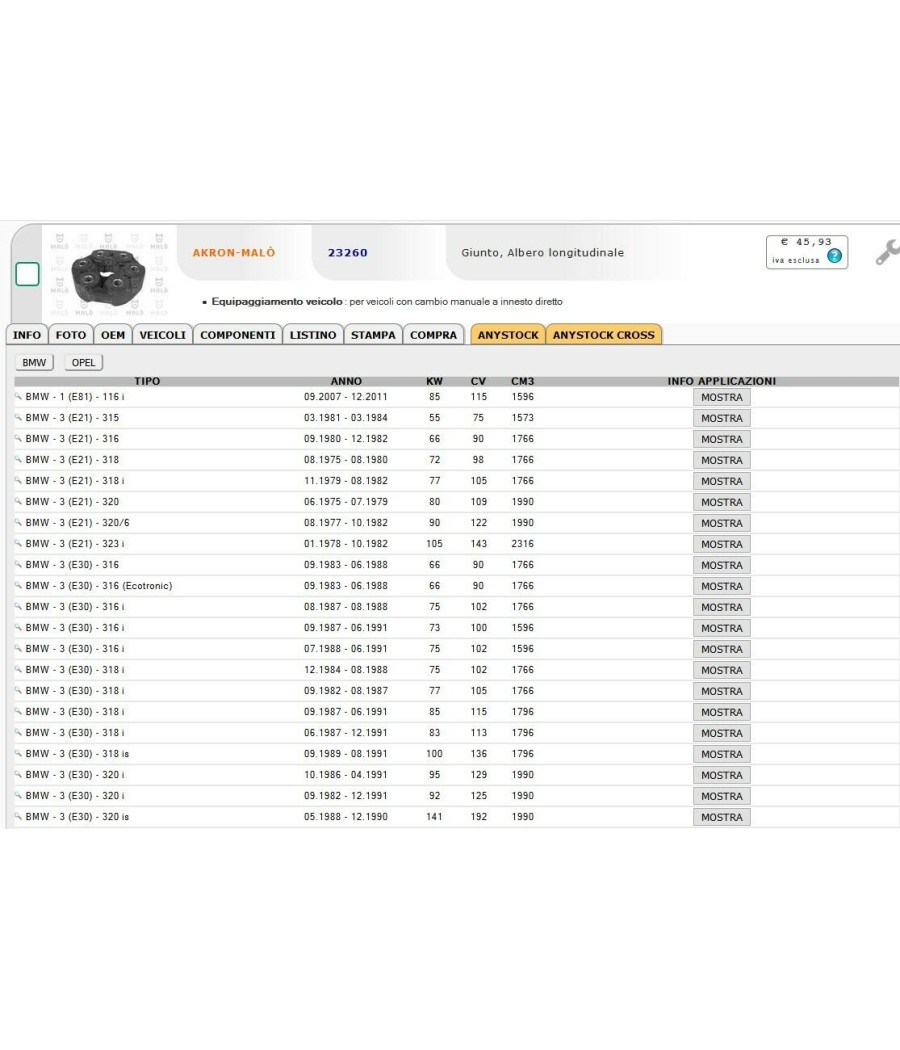Click MOSTRA for BMW 3 (E30) 316 (Ecotronic)
This screenshot has width=900, height=1050.
pyautogui.click(x=722, y=586)
